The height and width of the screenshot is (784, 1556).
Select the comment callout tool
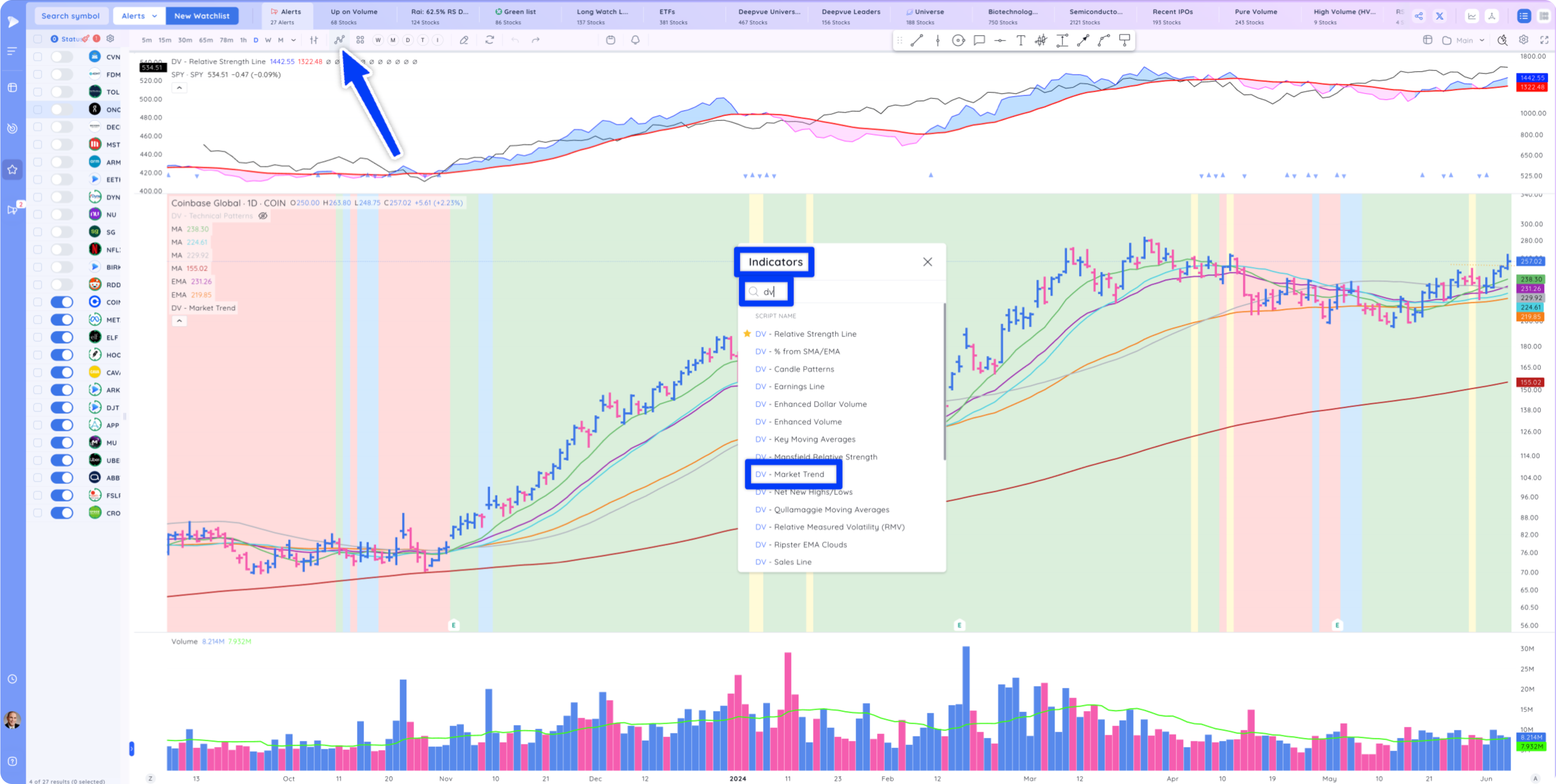coord(980,40)
